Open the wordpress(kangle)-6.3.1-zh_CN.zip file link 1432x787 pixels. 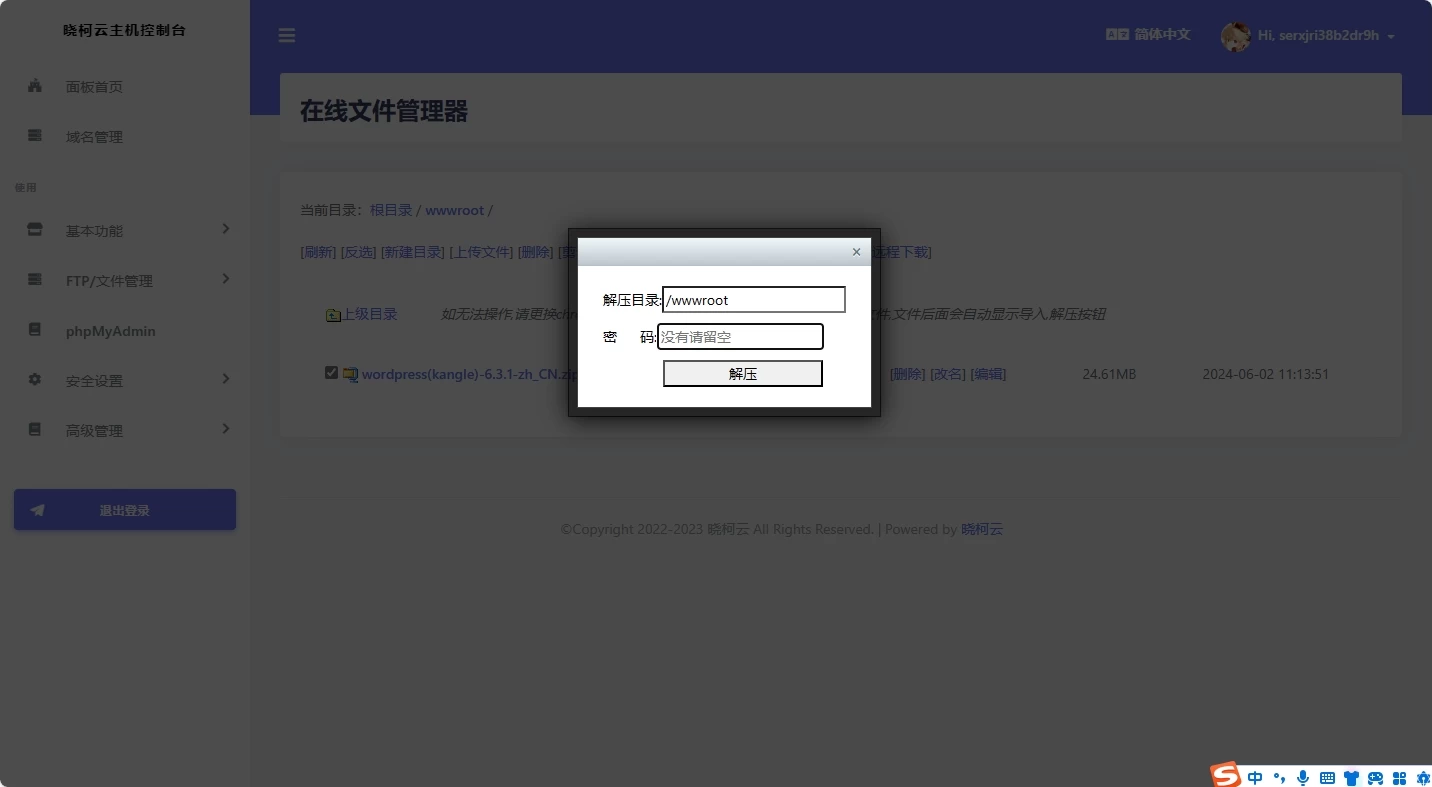point(470,374)
